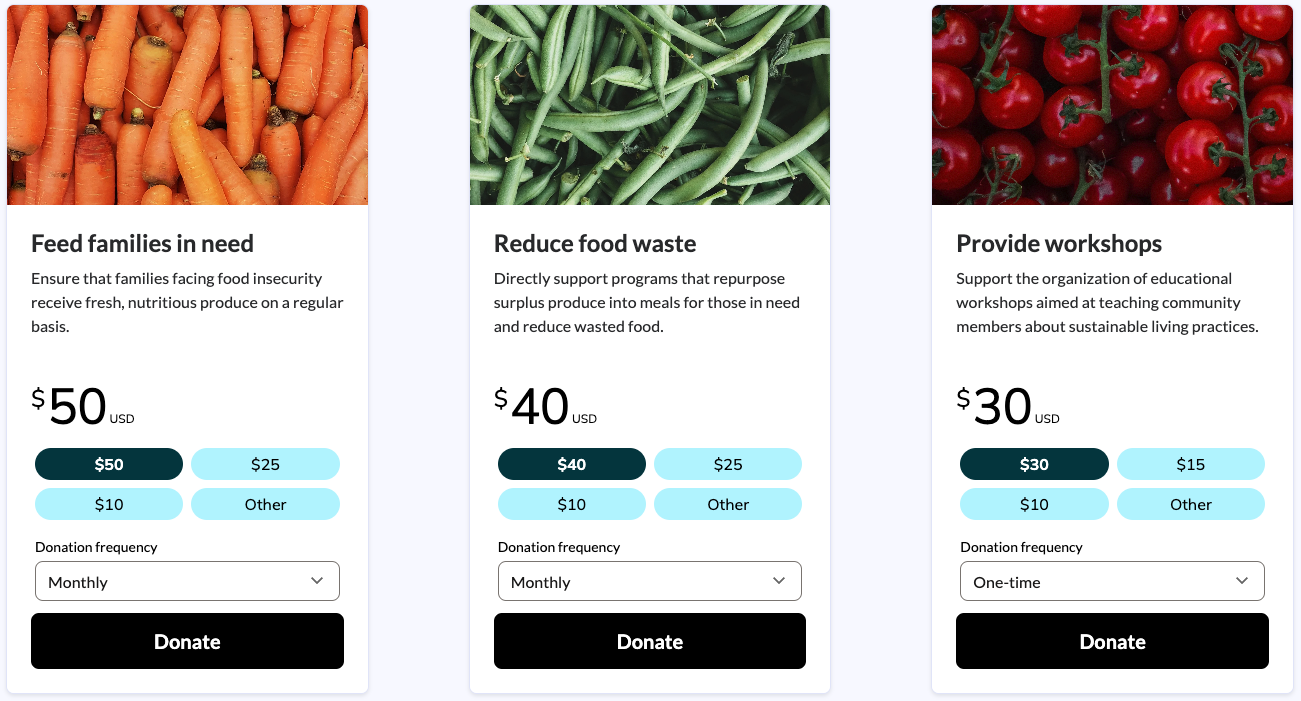Select the highlighted $50 donation amount
The height and width of the screenshot is (701, 1301).
click(109, 464)
